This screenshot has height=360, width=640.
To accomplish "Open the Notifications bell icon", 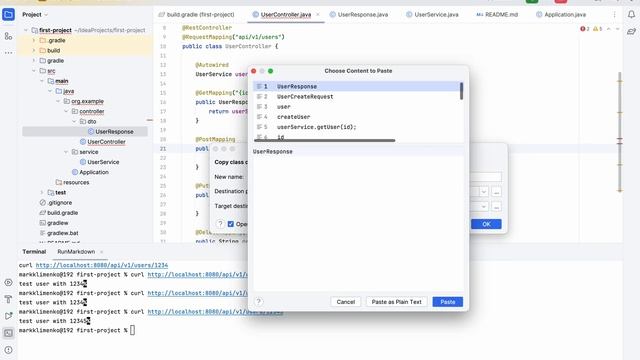I will pyautogui.click(x=631, y=15).
